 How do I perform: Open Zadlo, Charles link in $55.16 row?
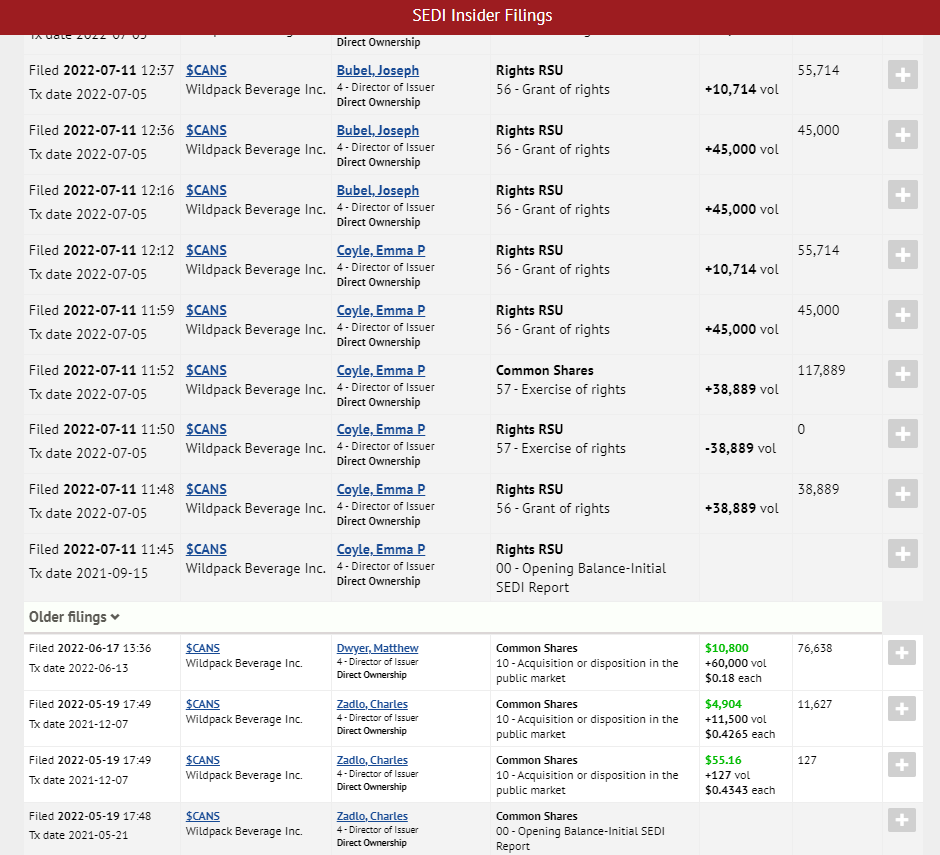(x=372, y=760)
